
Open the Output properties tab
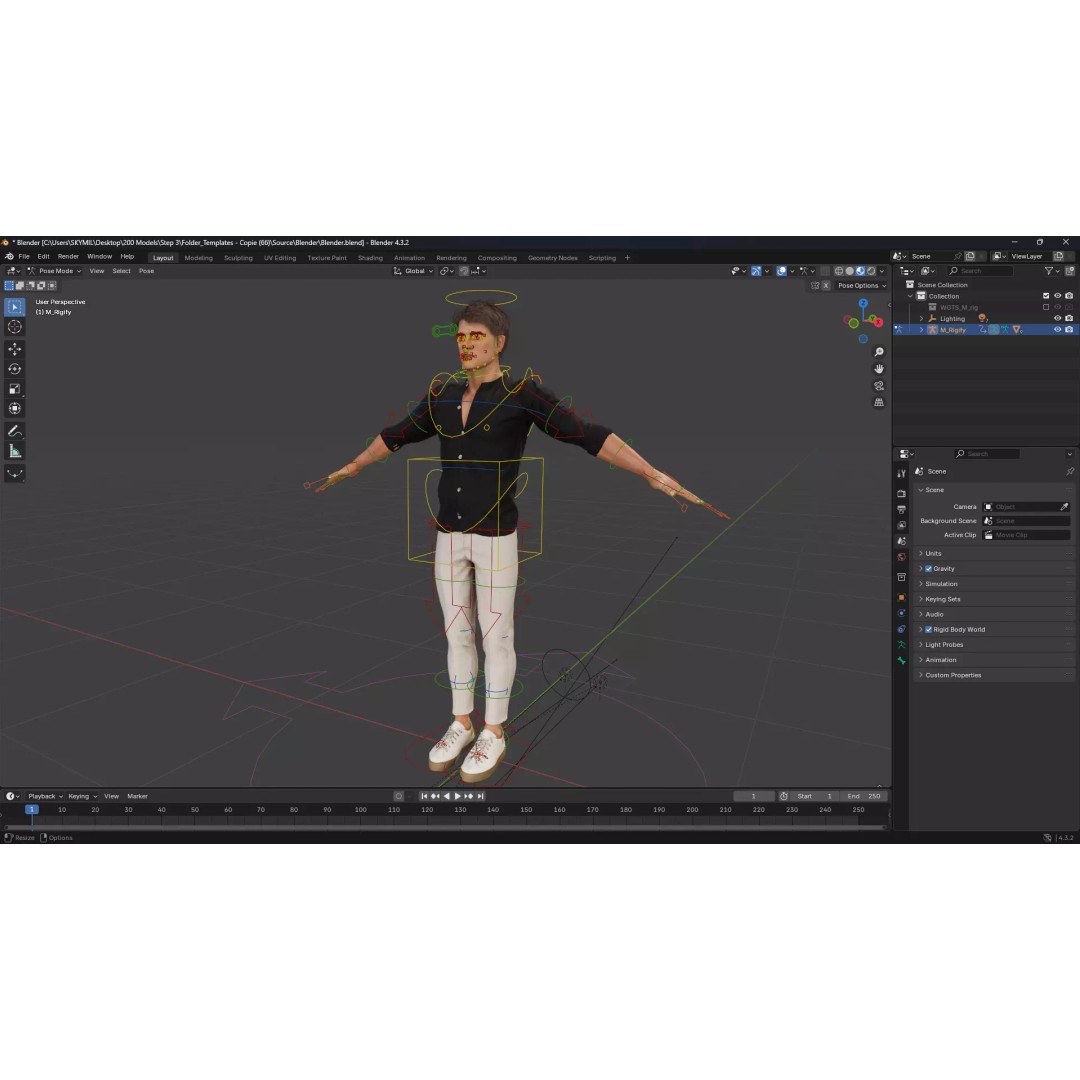coord(901,510)
